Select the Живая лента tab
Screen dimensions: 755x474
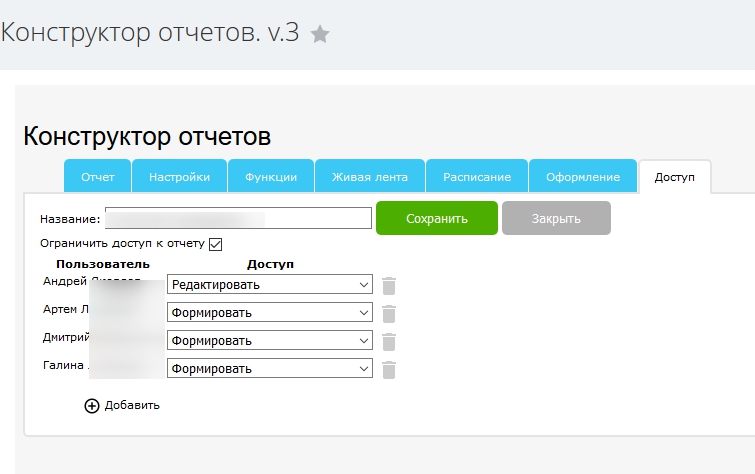pyautogui.click(x=370, y=177)
